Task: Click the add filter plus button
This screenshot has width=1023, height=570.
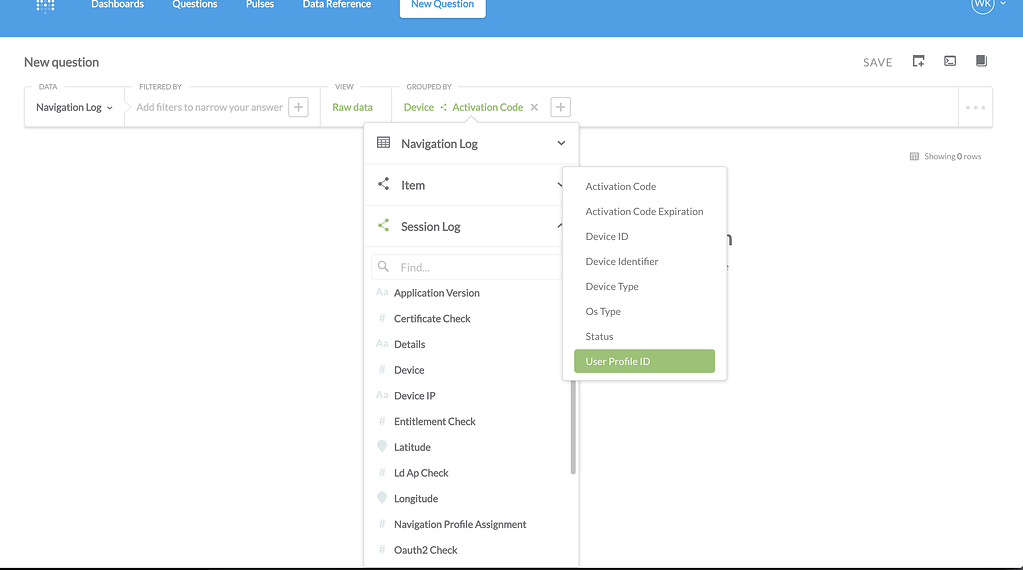Action: [x=298, y=108]
